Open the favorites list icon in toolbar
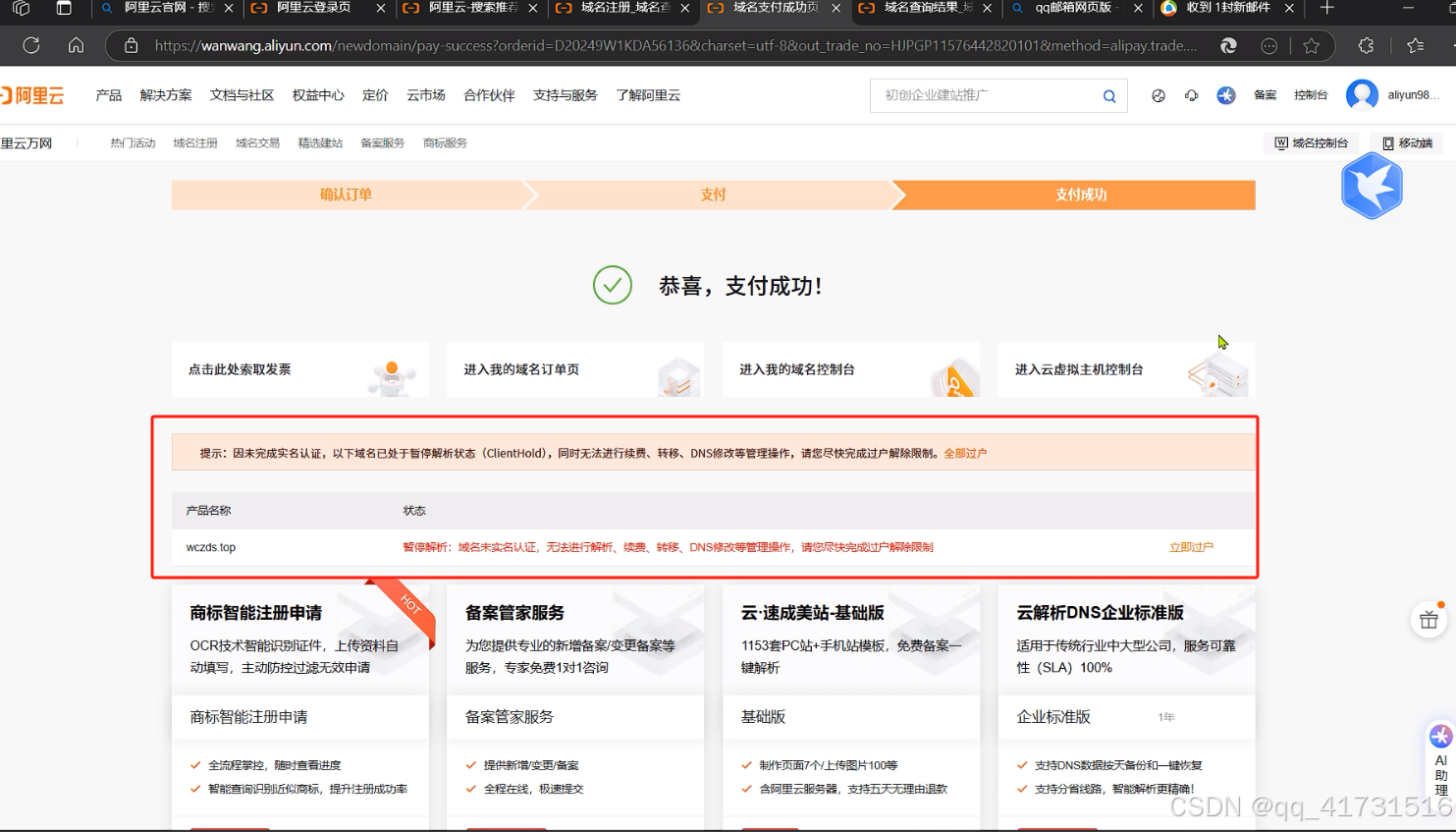 [x=1415, y=45]
